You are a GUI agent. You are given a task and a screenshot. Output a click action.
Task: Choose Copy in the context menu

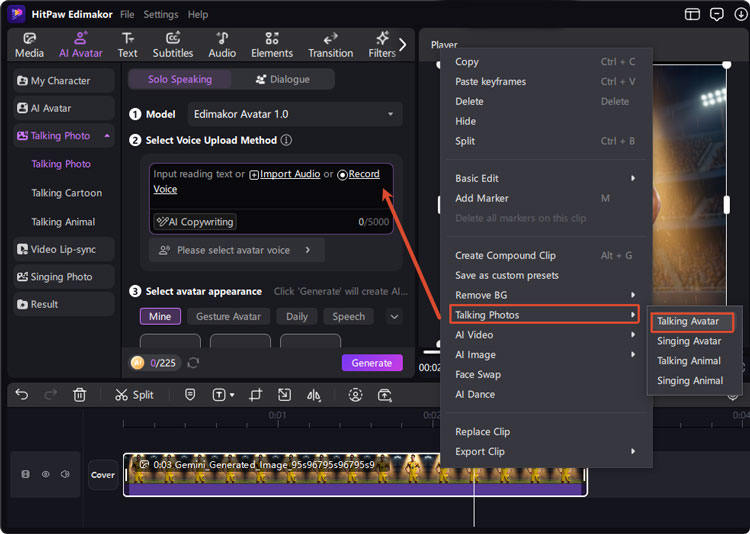[545, 62]
